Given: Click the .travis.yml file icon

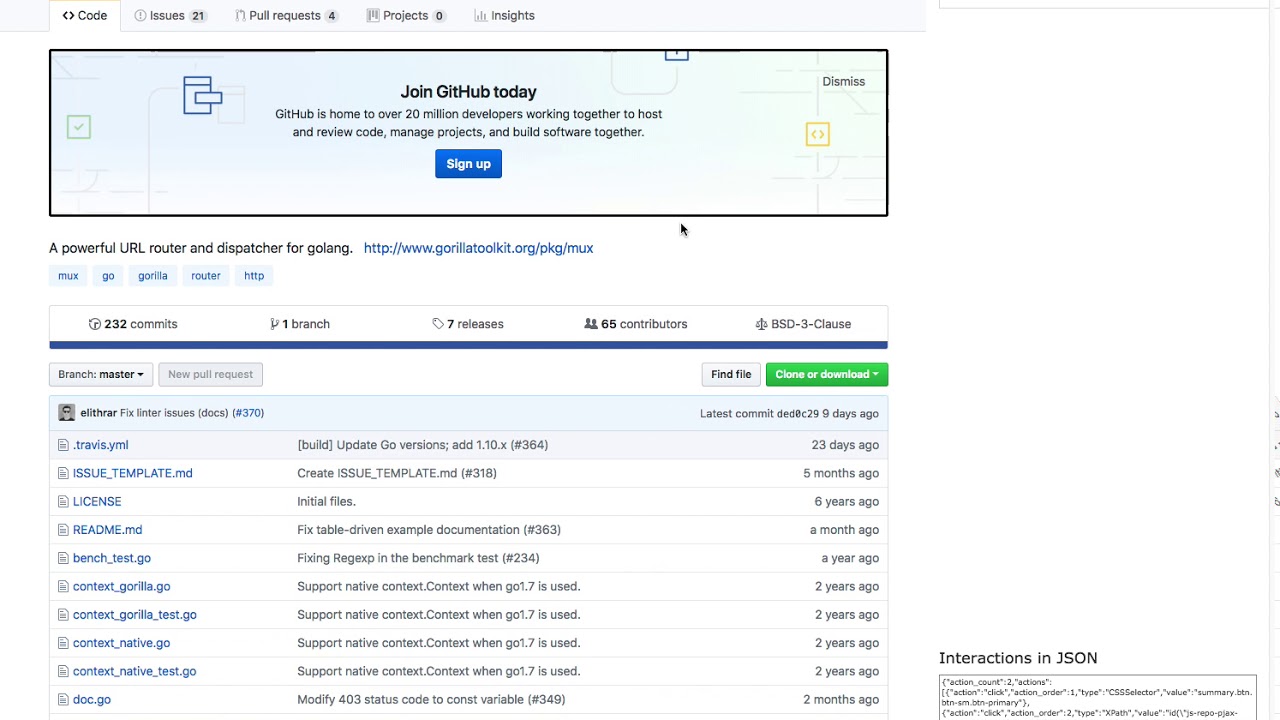Looking at the screenshot, I should [63, 445].
